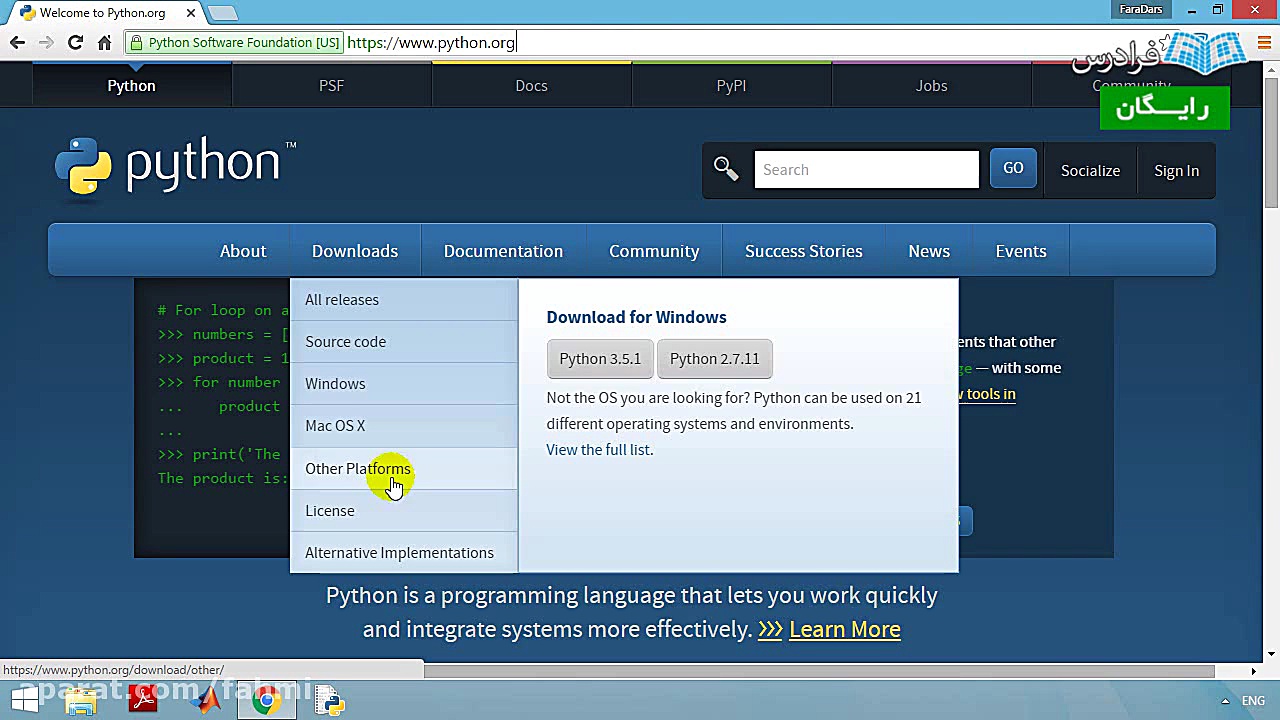The height and width of the screenshot is (720, 1280).
Task: Open the Chrome hamburger menu
Action: (x=1265, y=42)
